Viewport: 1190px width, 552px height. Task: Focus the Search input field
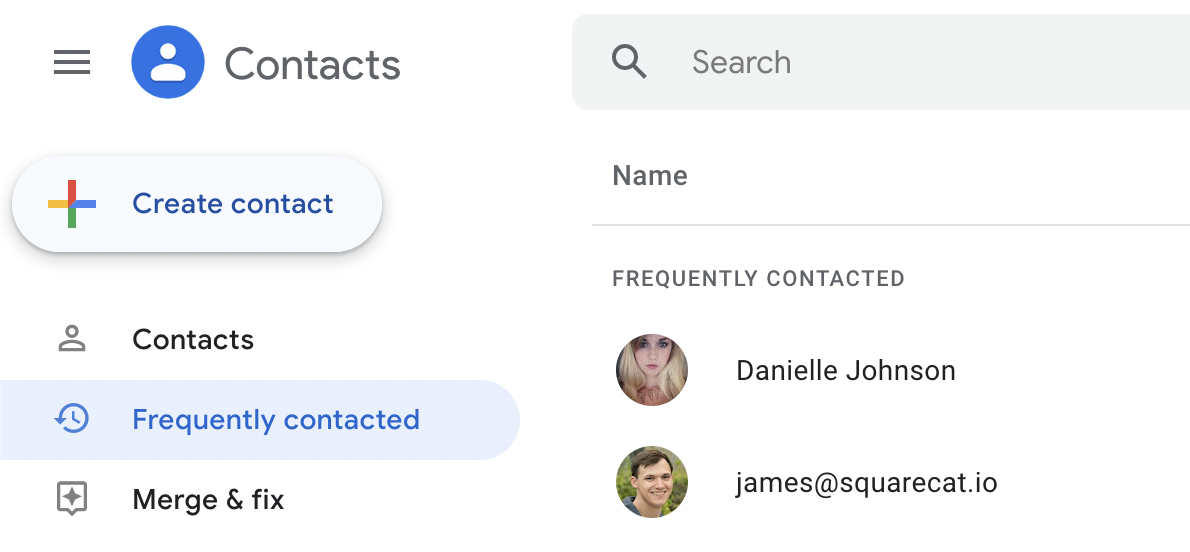(900, 62)
